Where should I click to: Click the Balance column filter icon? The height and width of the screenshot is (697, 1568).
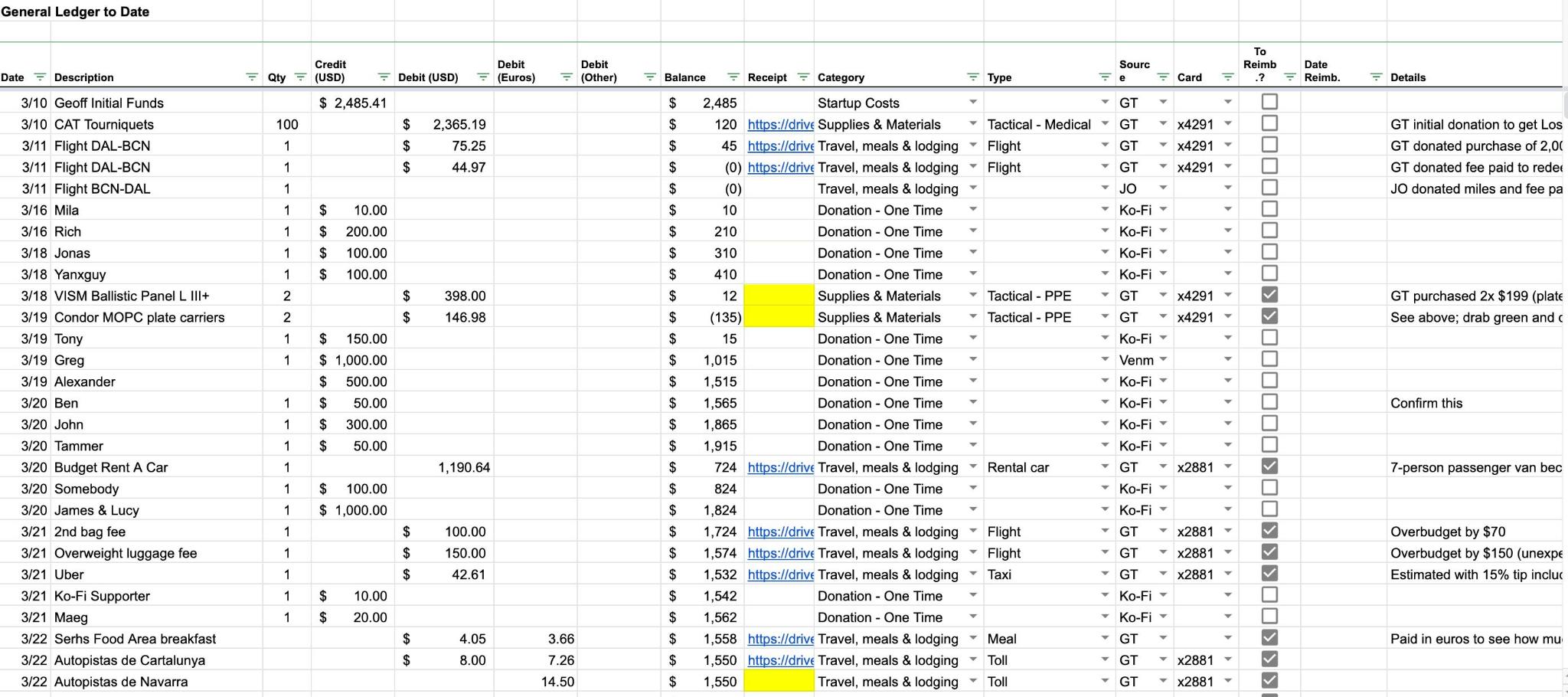(x=733, y=77)
